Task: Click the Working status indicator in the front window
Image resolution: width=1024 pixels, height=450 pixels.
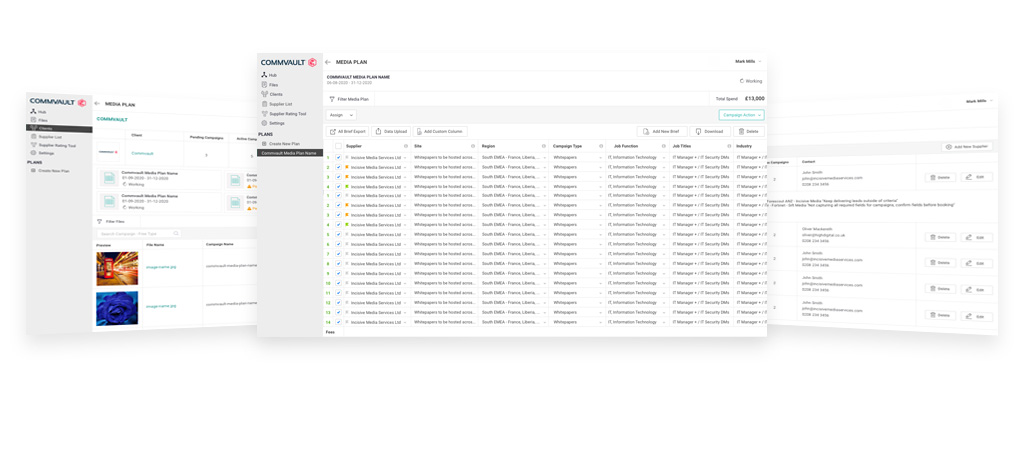Action: pyautogui.click(x=750, y=81)
